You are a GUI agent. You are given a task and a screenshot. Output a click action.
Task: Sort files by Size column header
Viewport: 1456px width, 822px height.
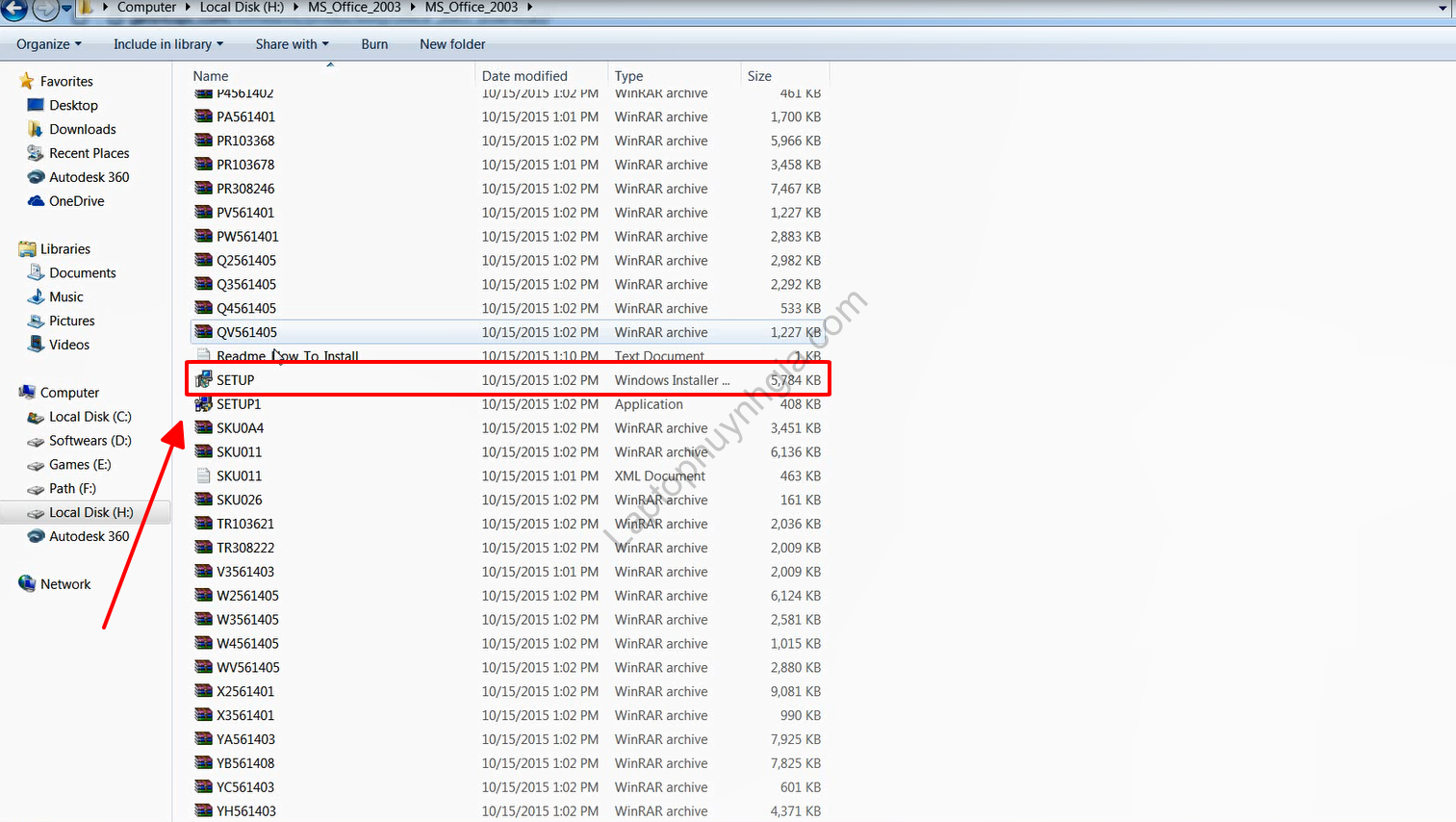pyautogui.click(x=759, y=76)
